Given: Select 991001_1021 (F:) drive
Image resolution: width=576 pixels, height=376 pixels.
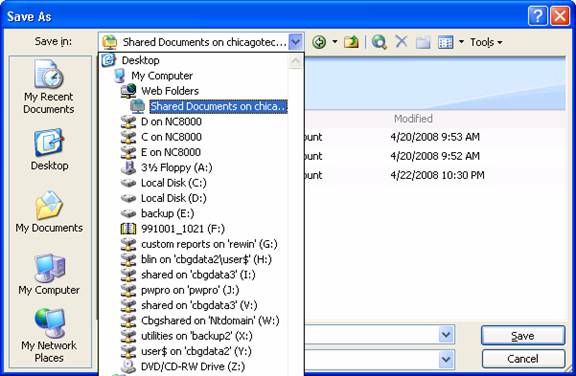Looking at the screenshot, I should pos(183,229).
